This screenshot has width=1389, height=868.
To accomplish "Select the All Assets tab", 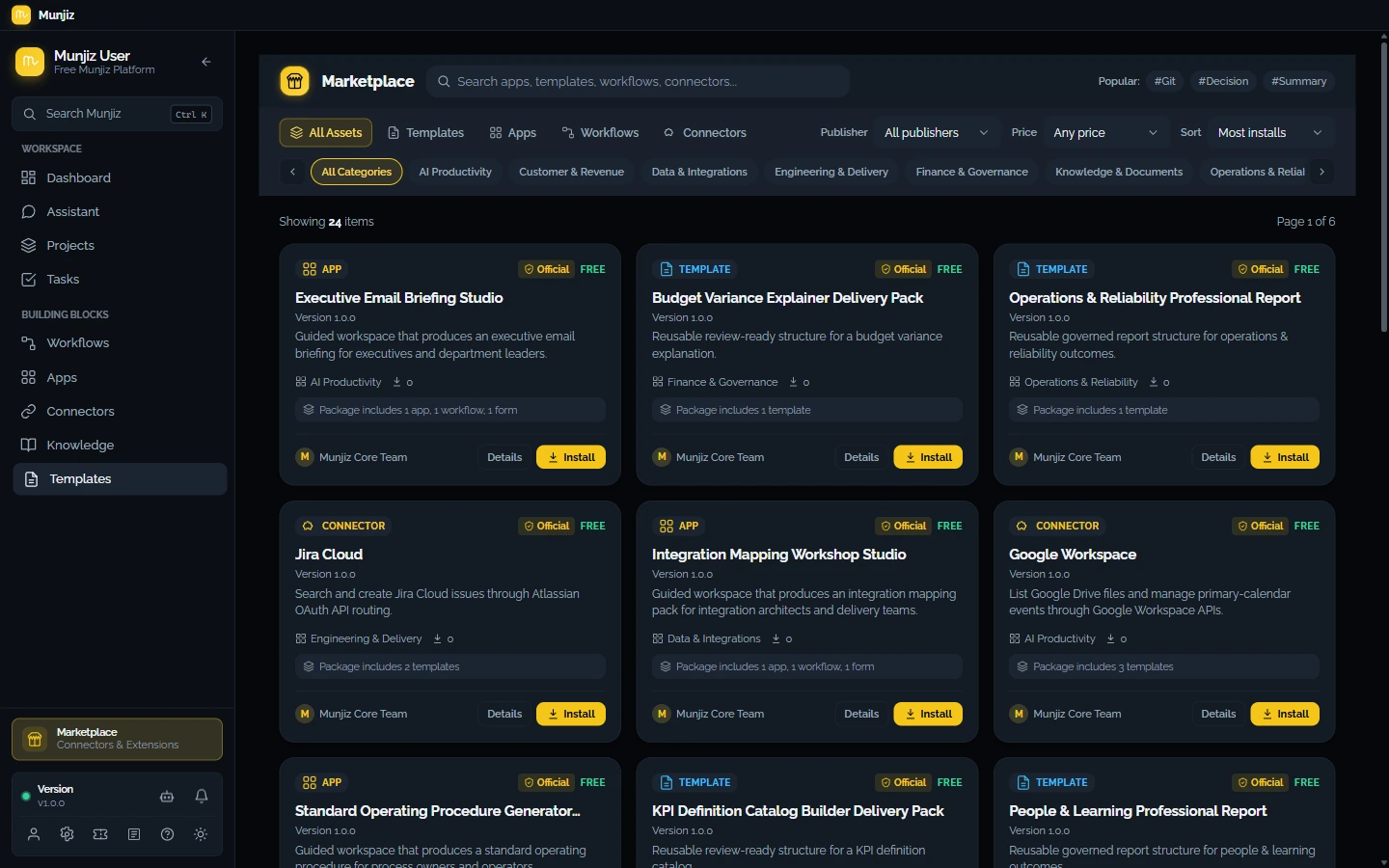I will [x=325, y=133].
